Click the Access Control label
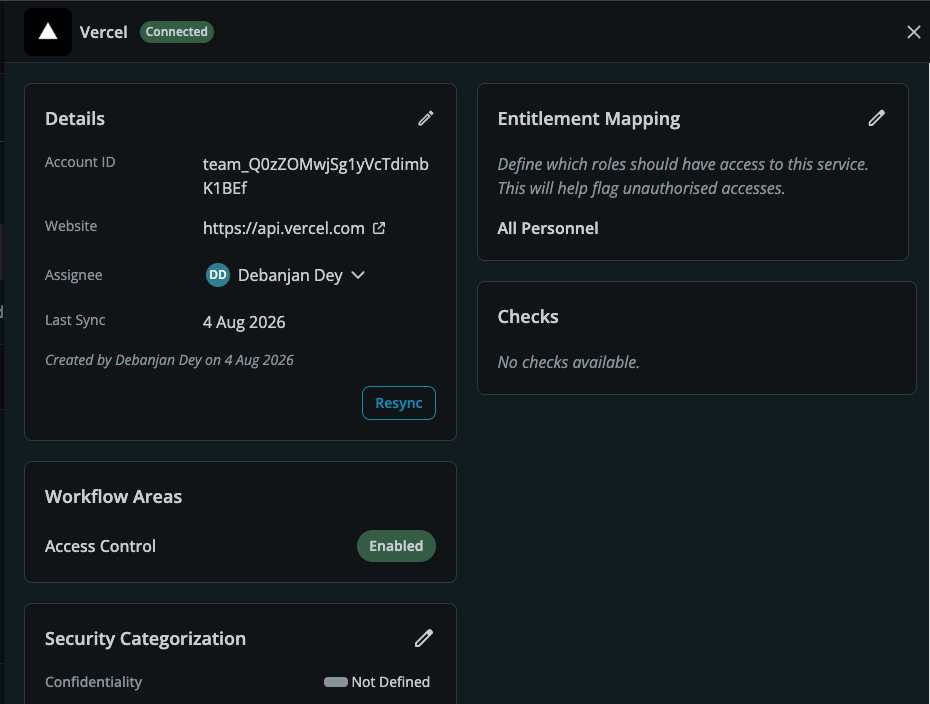Viewport: 930px width, 704px height. (x=100, y=546)
